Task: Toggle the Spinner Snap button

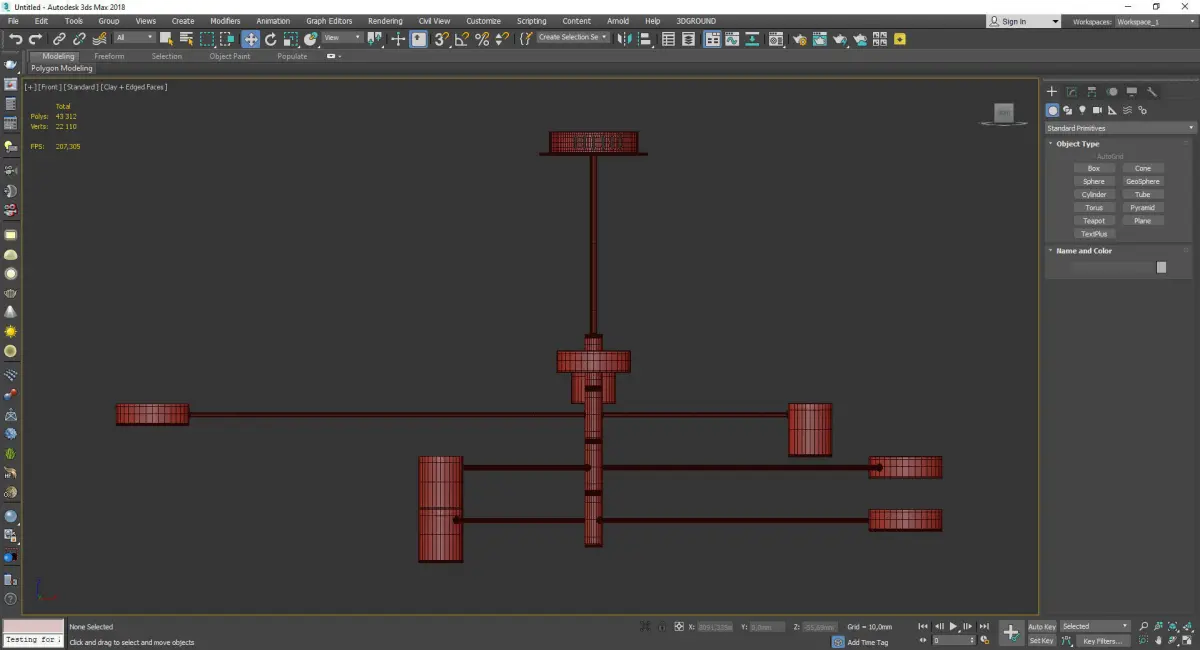Action: tap(502, 39)
